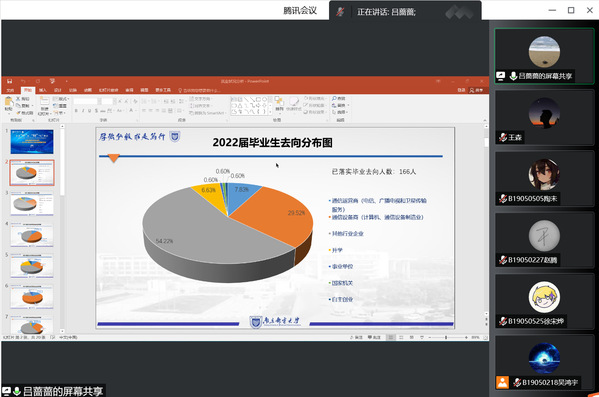
Task: Click the orange host icon beside B19050218
Action: click(x=502, y=382)
